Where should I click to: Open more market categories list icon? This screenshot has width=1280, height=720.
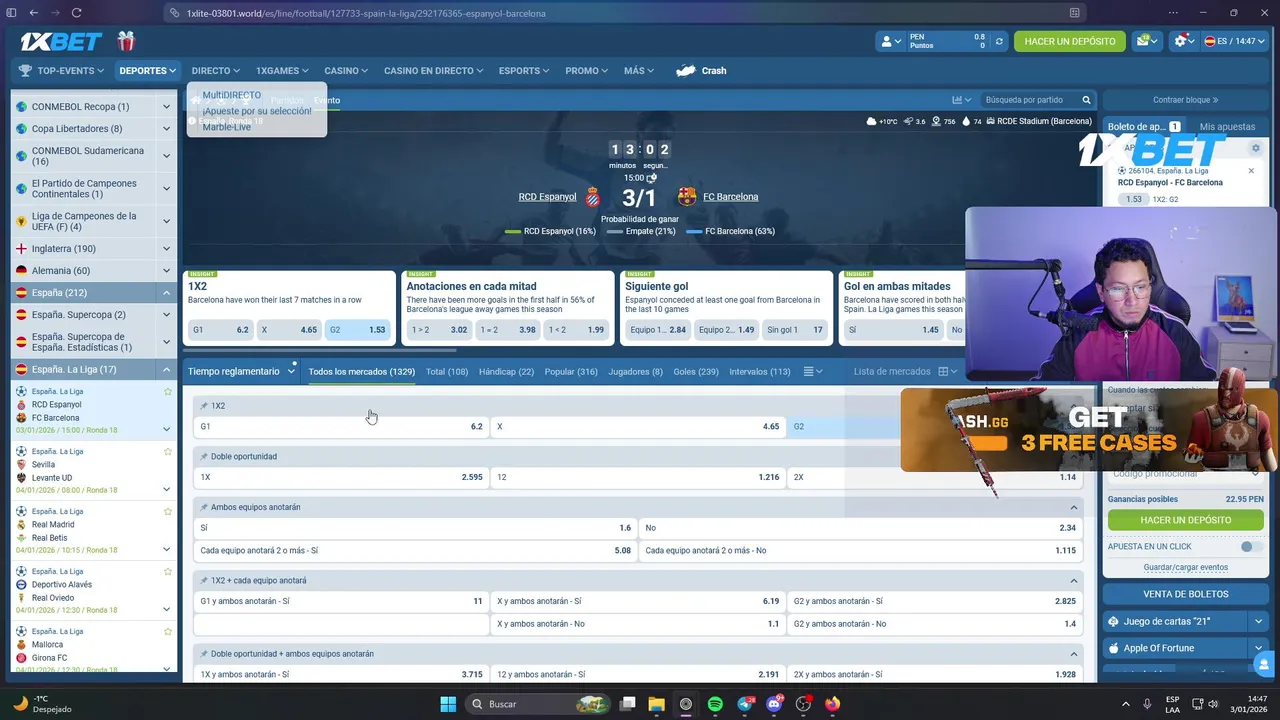click(812, 372)
